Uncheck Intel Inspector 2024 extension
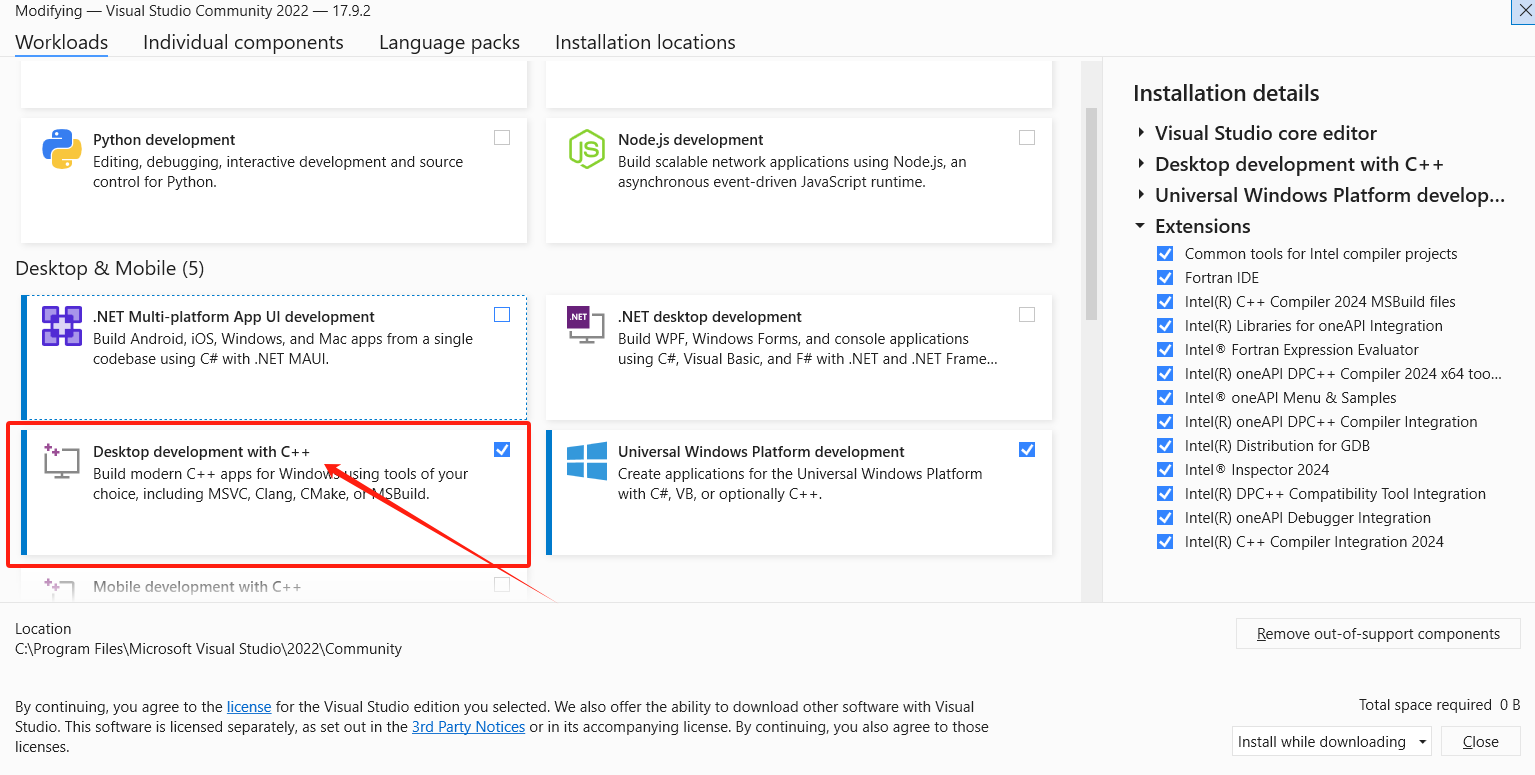 (x=1165, y=470)
